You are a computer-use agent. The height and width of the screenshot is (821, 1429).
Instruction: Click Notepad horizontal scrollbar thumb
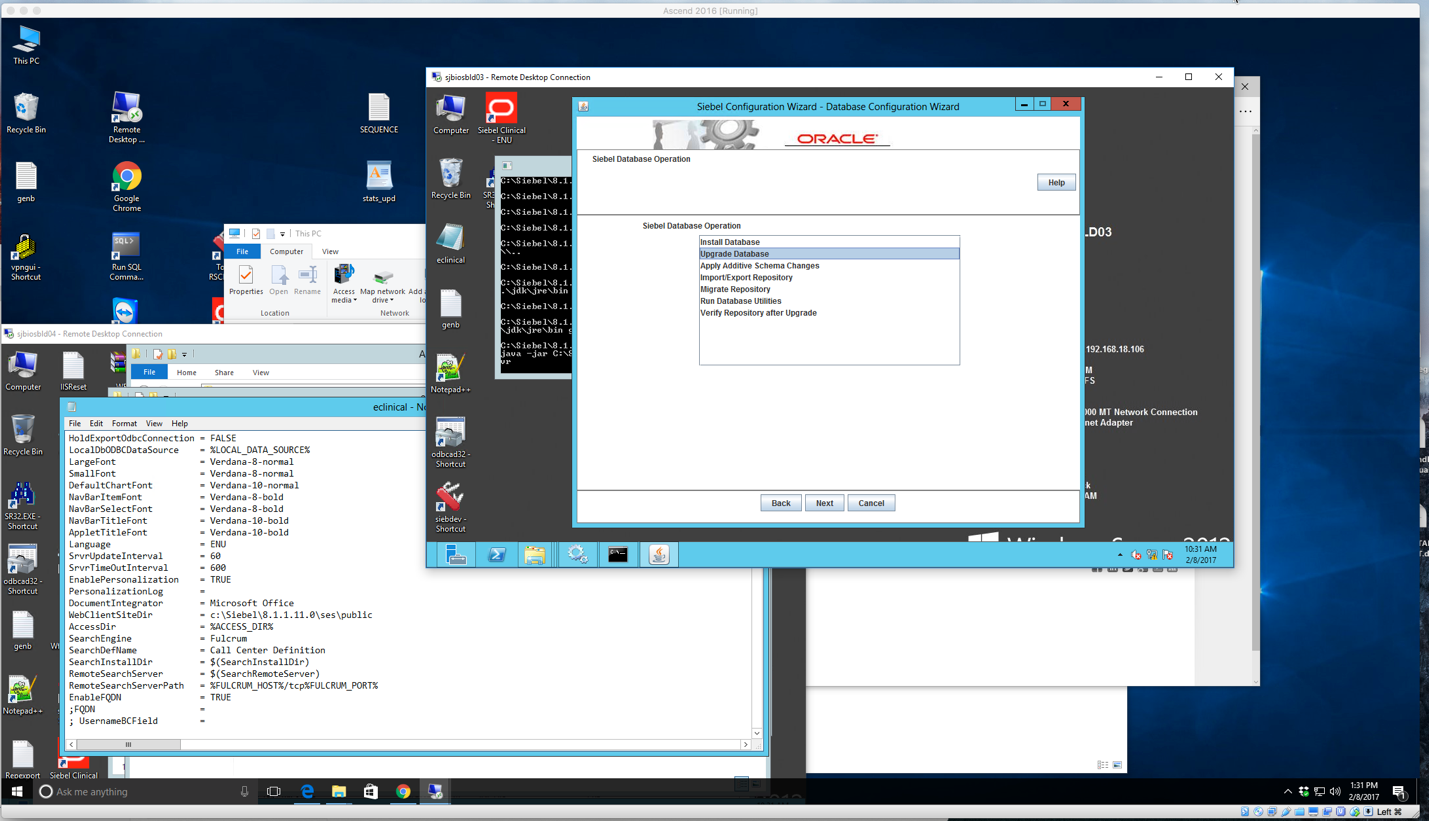(128, 744)
